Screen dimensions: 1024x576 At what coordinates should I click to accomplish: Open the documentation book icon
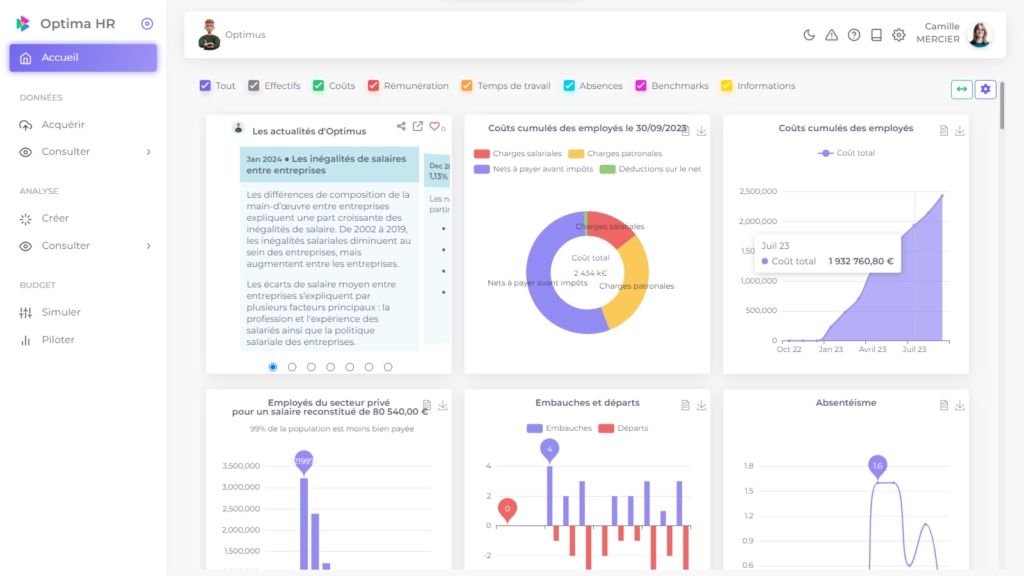(876, 35)
